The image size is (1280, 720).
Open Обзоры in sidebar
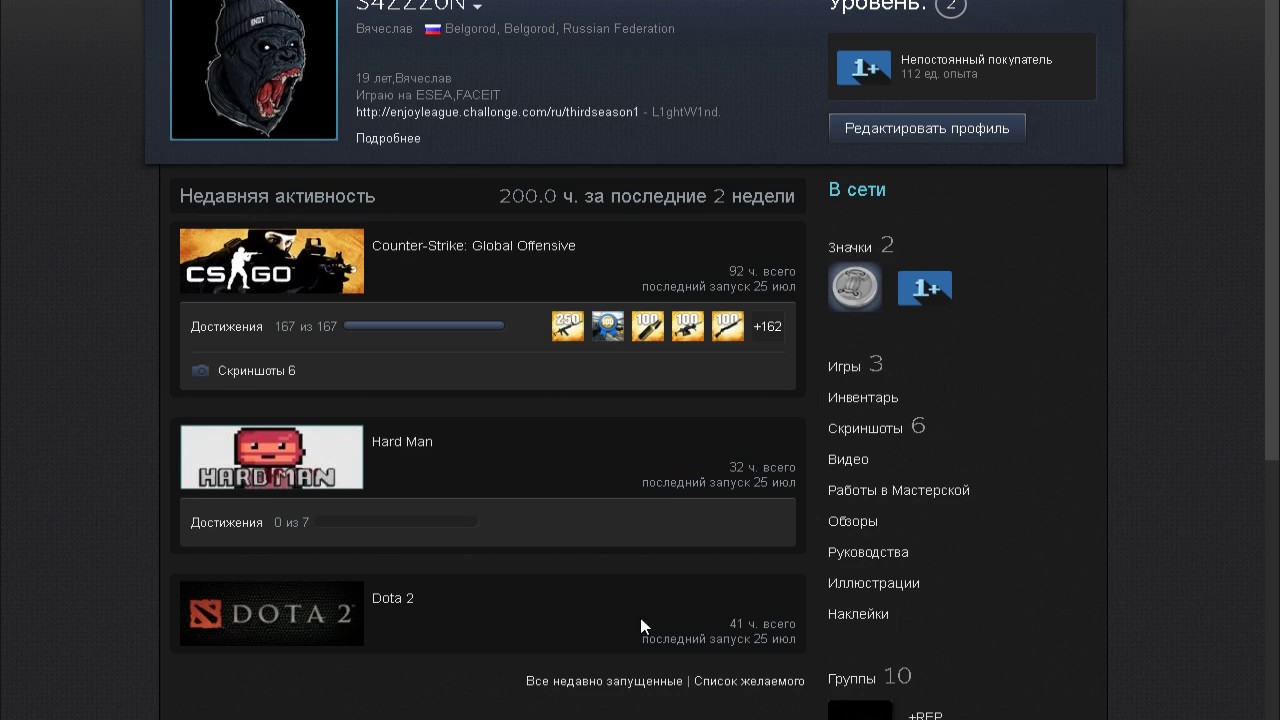[x=853, y=521]
